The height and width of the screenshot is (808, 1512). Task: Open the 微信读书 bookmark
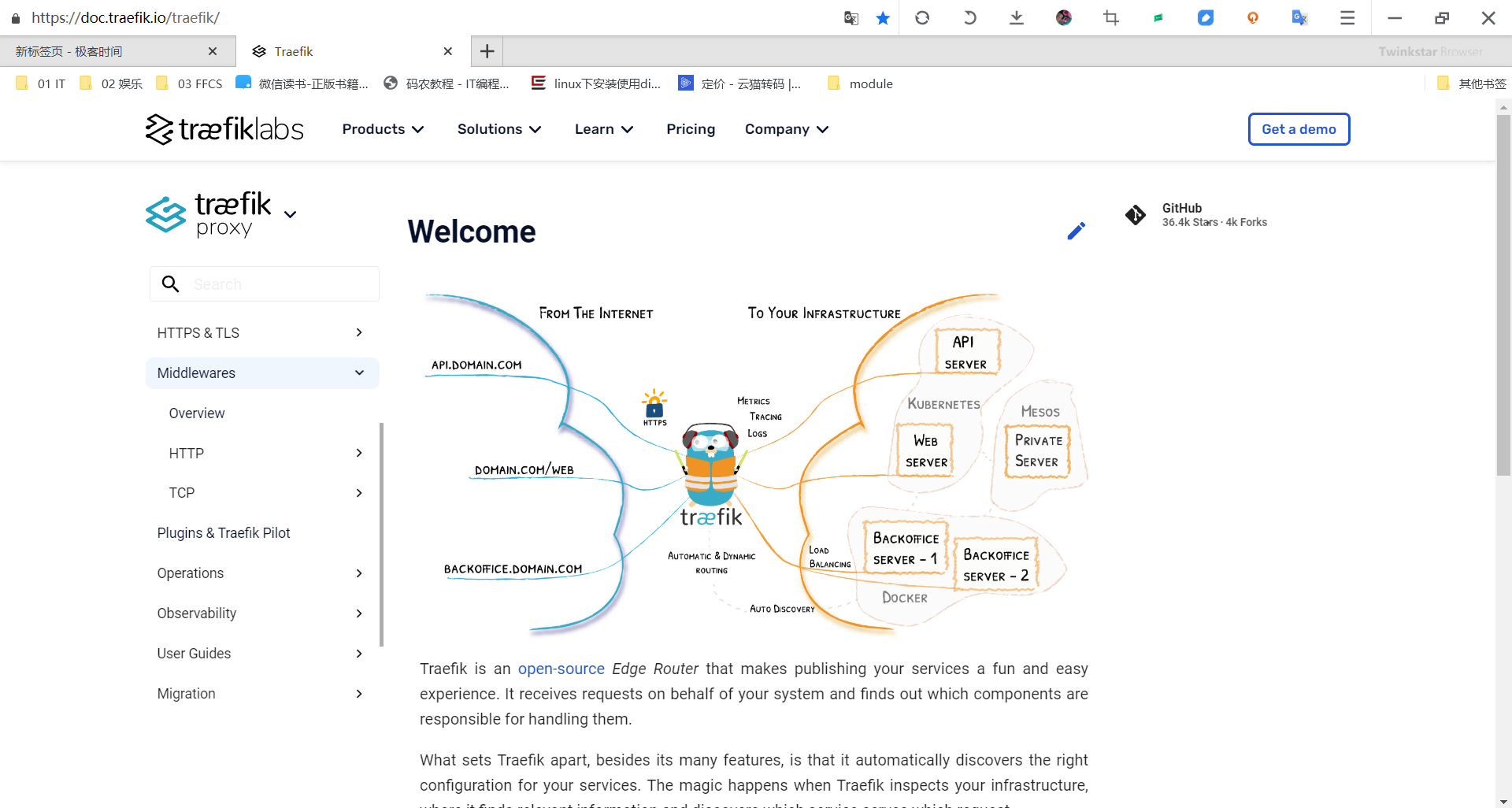[302, 83]
